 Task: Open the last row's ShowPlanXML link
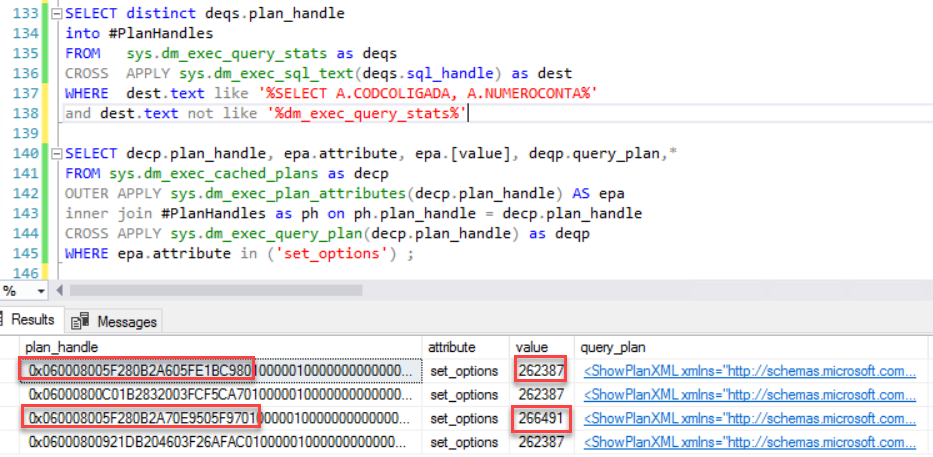click(749, 441)
